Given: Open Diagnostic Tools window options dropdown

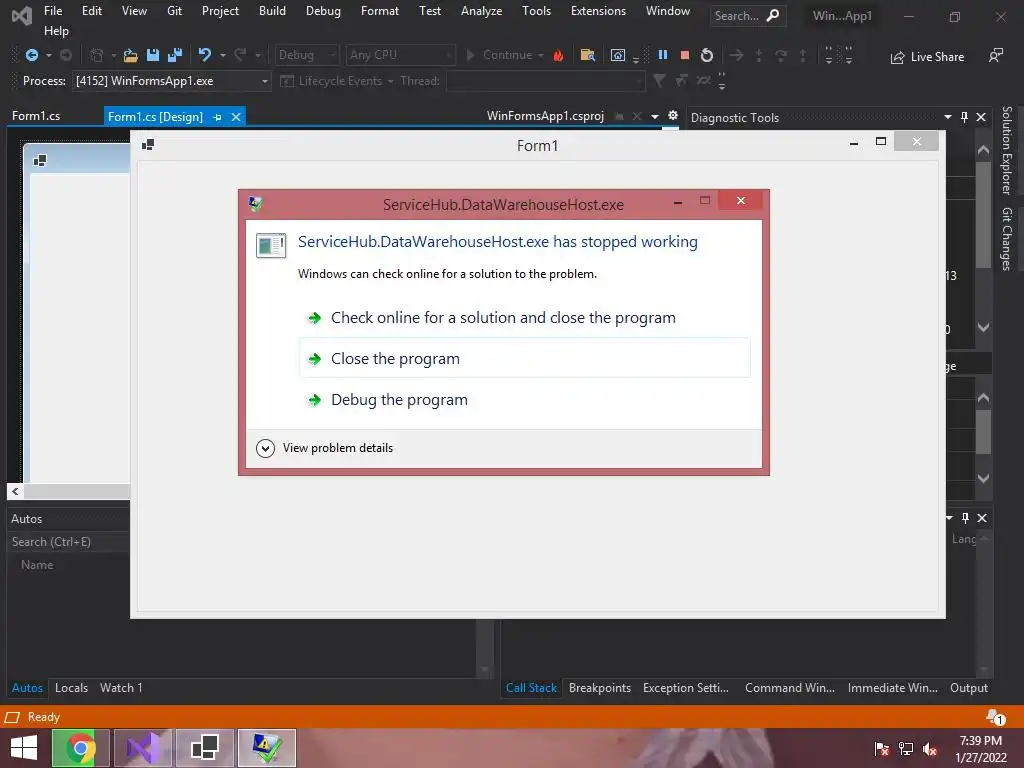Looking at the screenshot, I should pyautogui.click(x=948, y=117).
